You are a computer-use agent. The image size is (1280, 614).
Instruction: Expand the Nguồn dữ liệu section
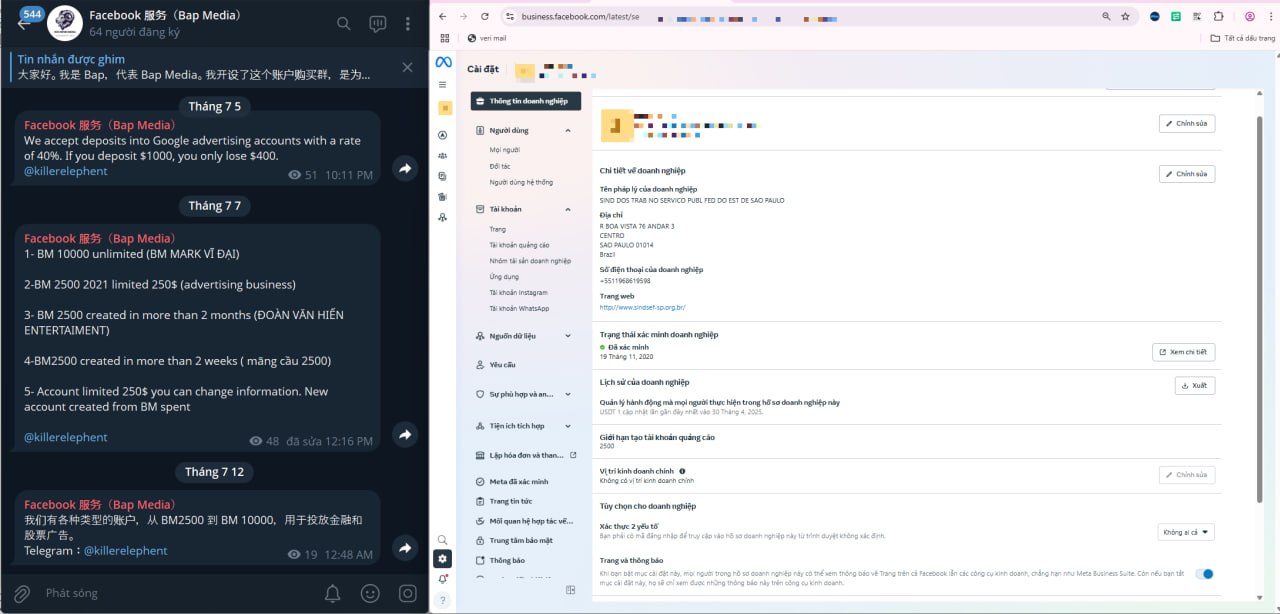point(568,336)
